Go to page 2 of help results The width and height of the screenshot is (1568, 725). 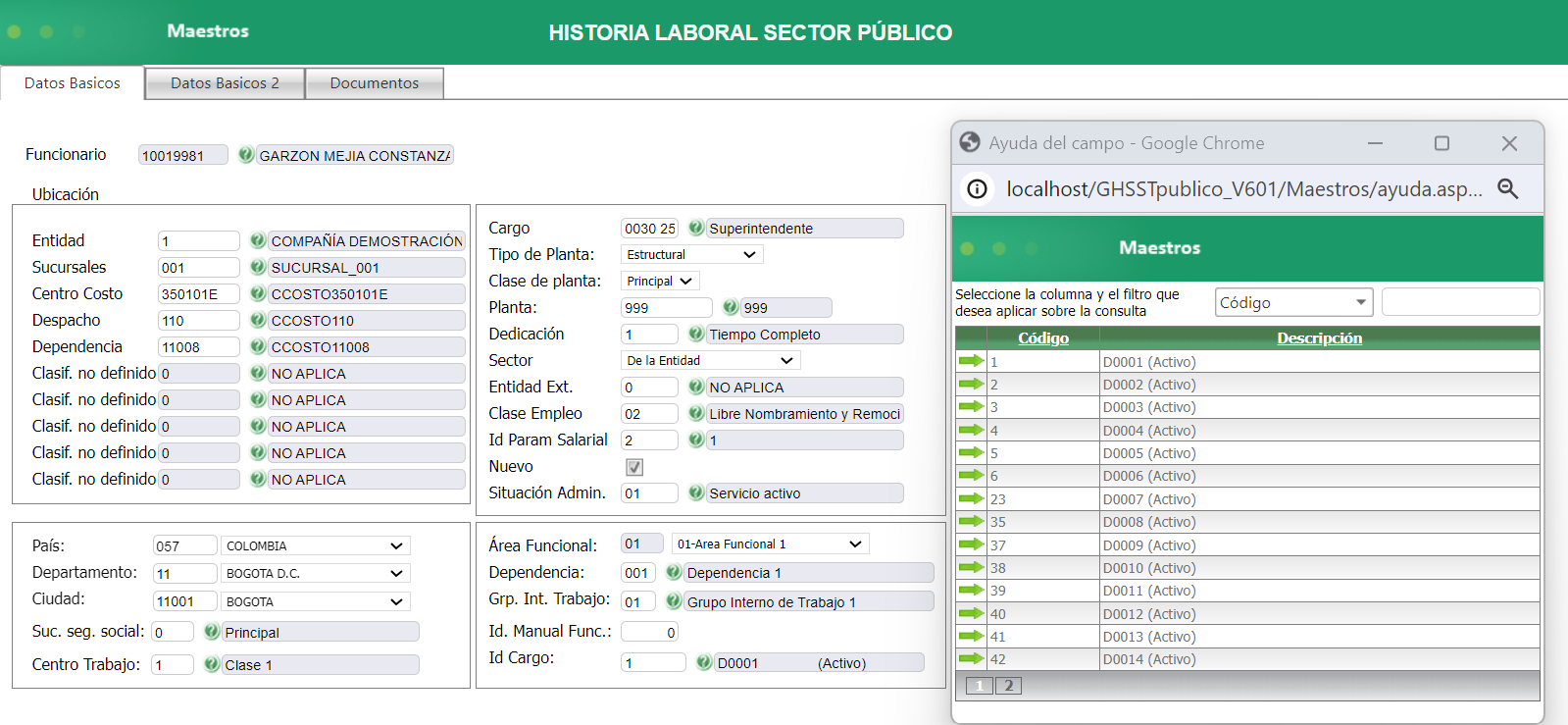tap(1008, 686)
